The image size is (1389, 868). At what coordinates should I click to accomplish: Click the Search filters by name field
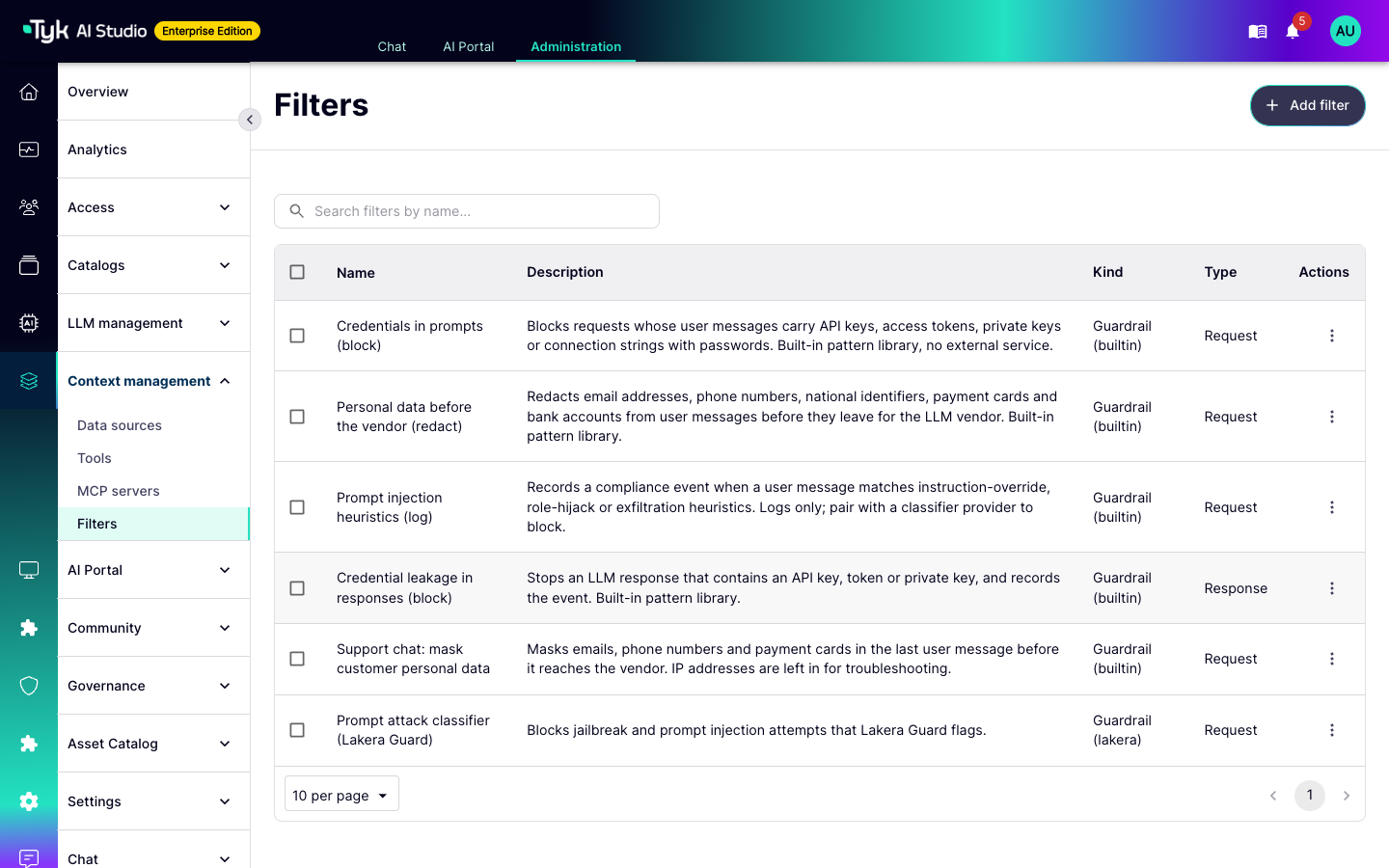pos(467,211)
